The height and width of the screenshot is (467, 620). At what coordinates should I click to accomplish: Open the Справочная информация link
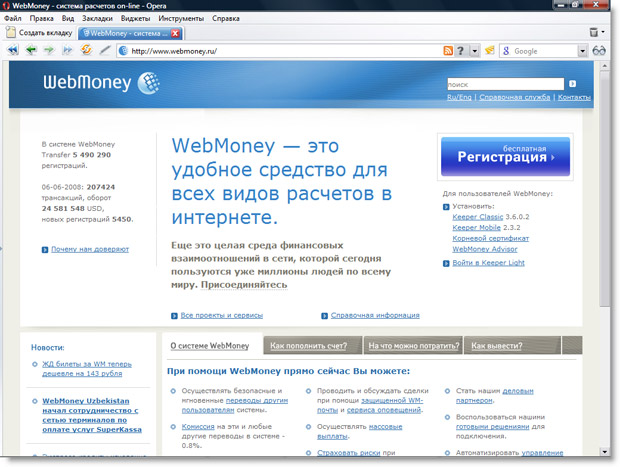[375, 315]
